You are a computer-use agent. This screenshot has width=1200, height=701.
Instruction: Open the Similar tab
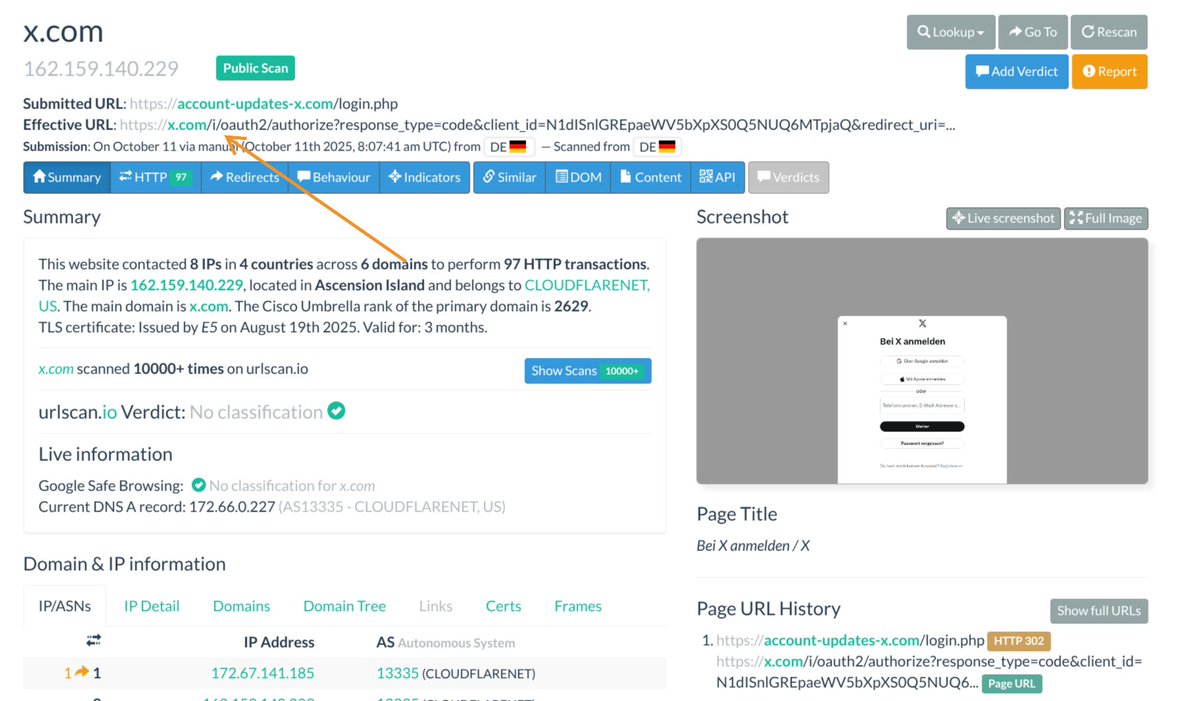point(509,177)
